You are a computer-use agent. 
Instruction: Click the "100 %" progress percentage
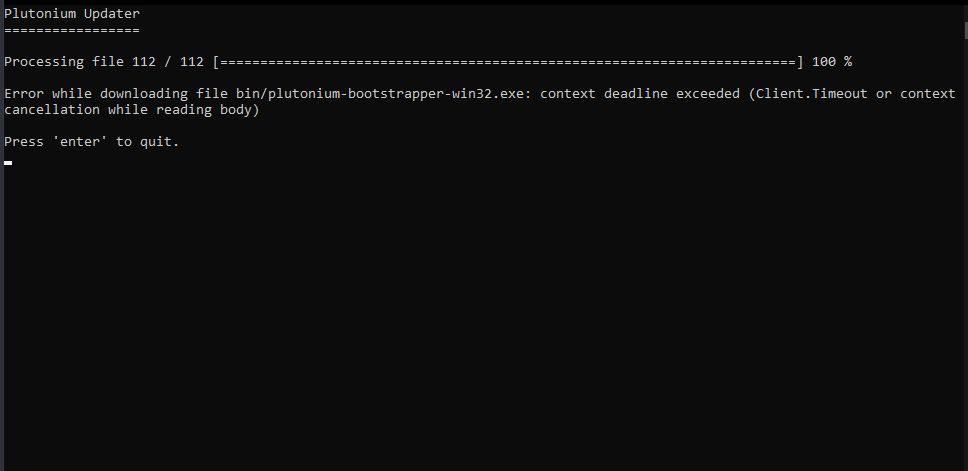[x=832, y=62]
